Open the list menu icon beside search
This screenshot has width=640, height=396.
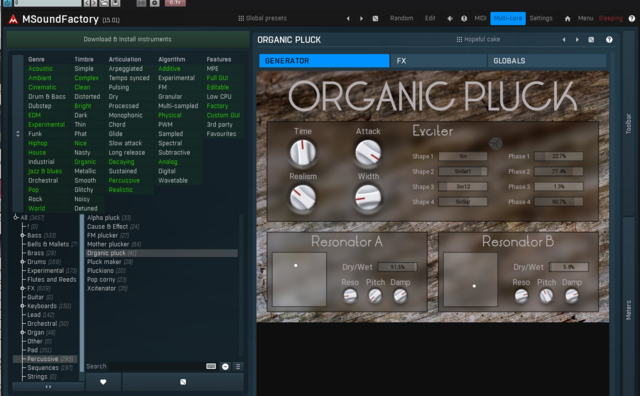click(x=238, y=367)
